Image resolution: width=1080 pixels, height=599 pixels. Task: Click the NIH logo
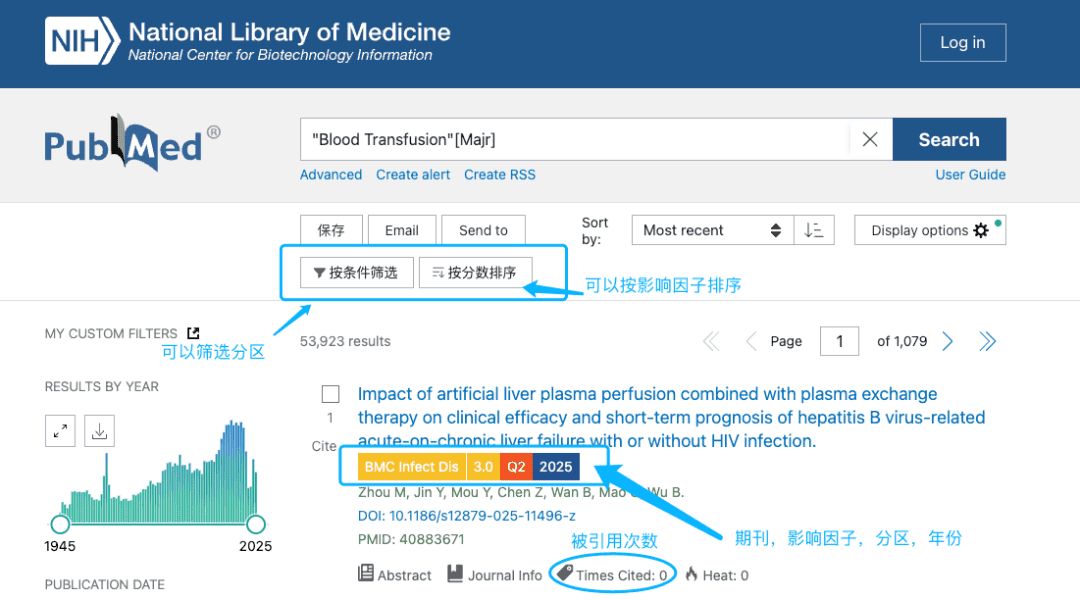pyautogui.click(x=81, y=42)
